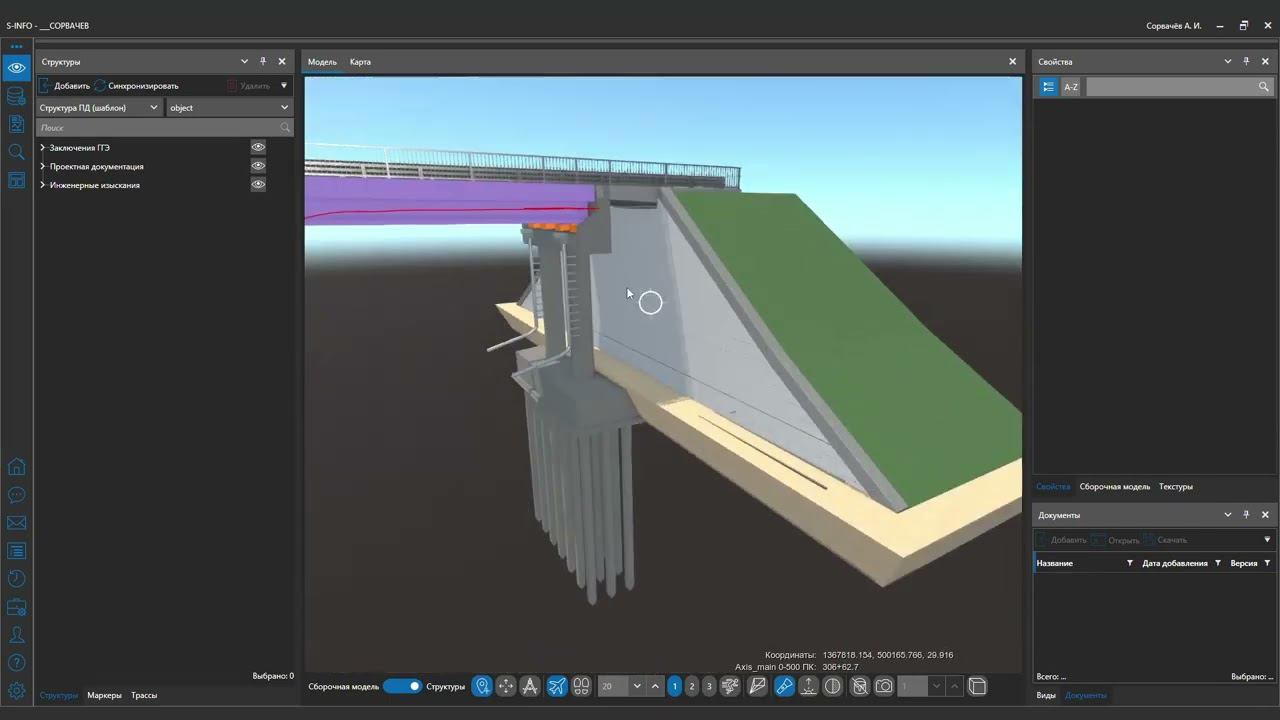Screen dimensions: 1280x720
Task: Click the Поиск search field in Структуры
Action: tap(165, 128)
